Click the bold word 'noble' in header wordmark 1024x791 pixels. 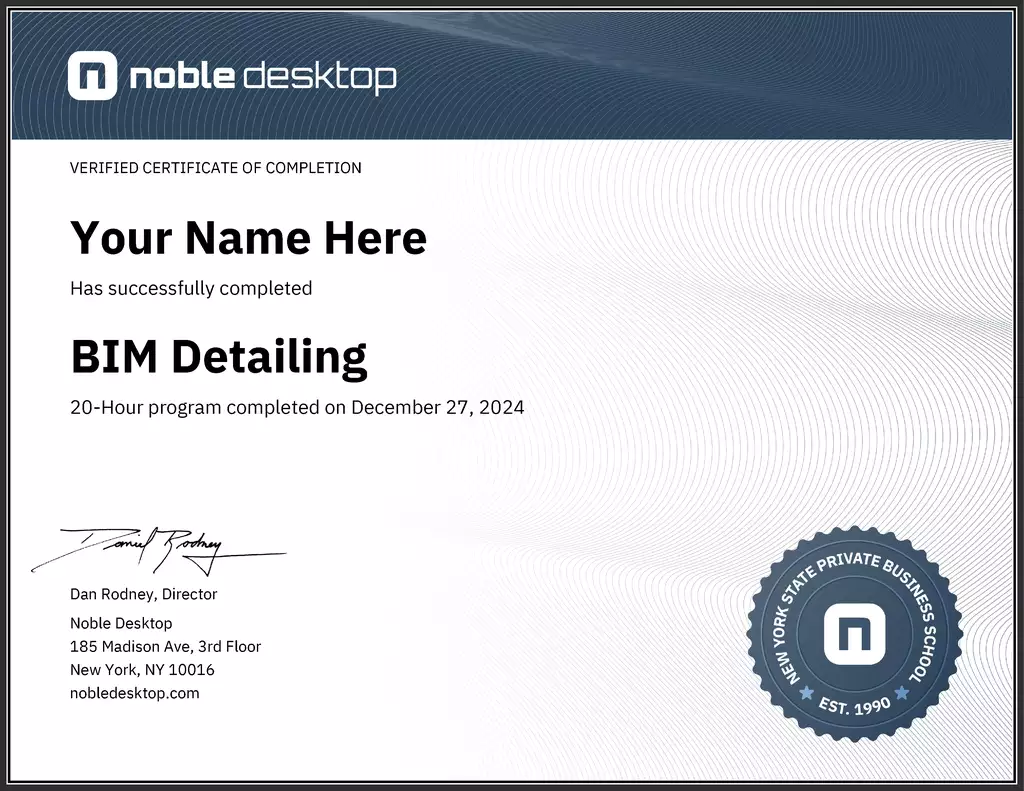pos(181,76)
